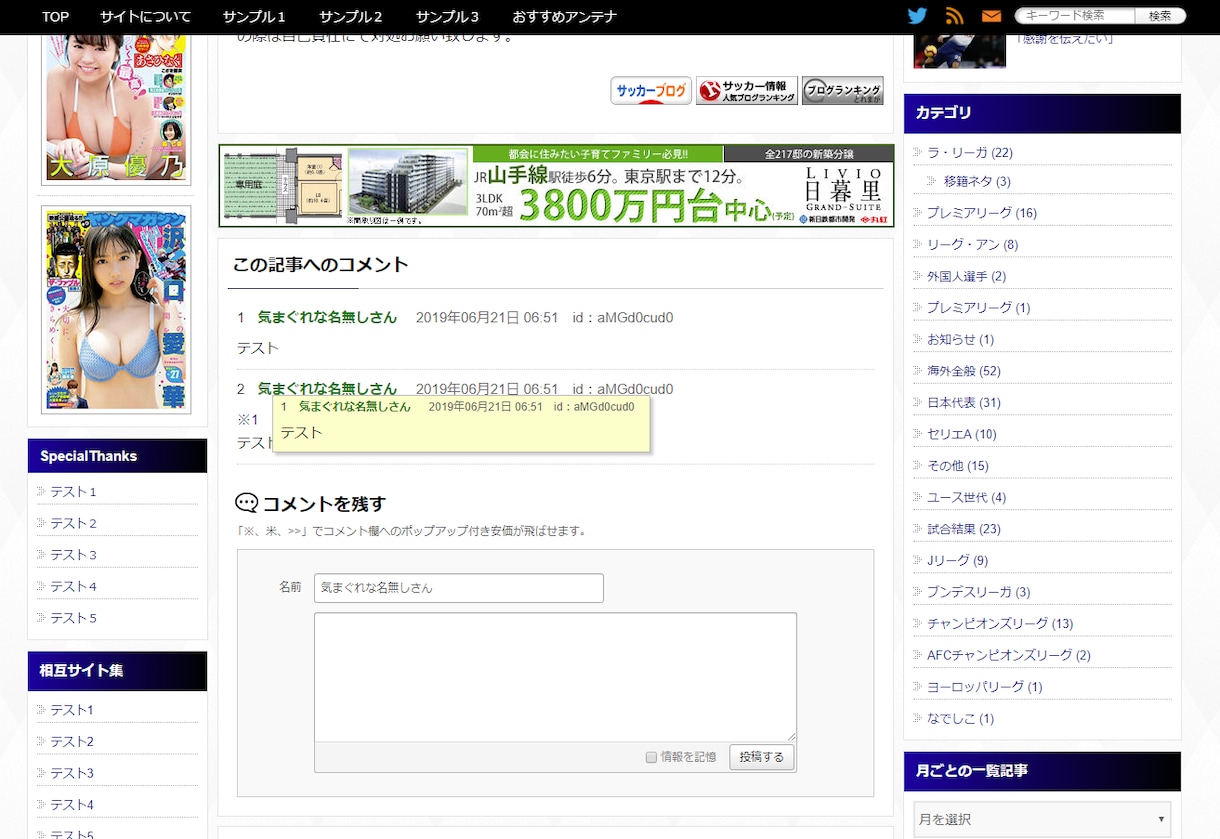Click comment 1 author 気まぐれな名無しさん

(x=327, y=318)
